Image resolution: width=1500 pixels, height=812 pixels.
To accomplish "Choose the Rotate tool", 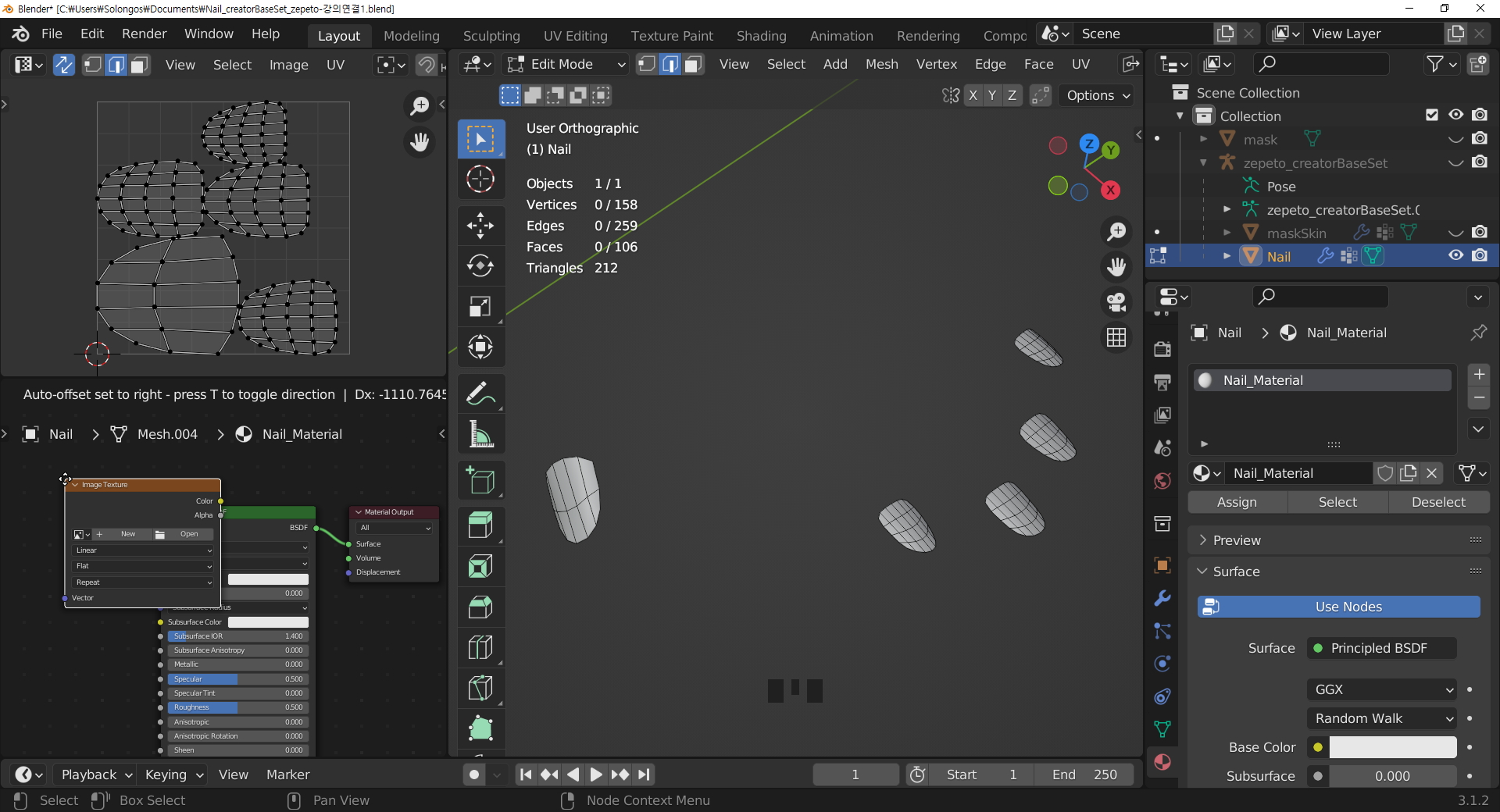I will tap(480, 265).
